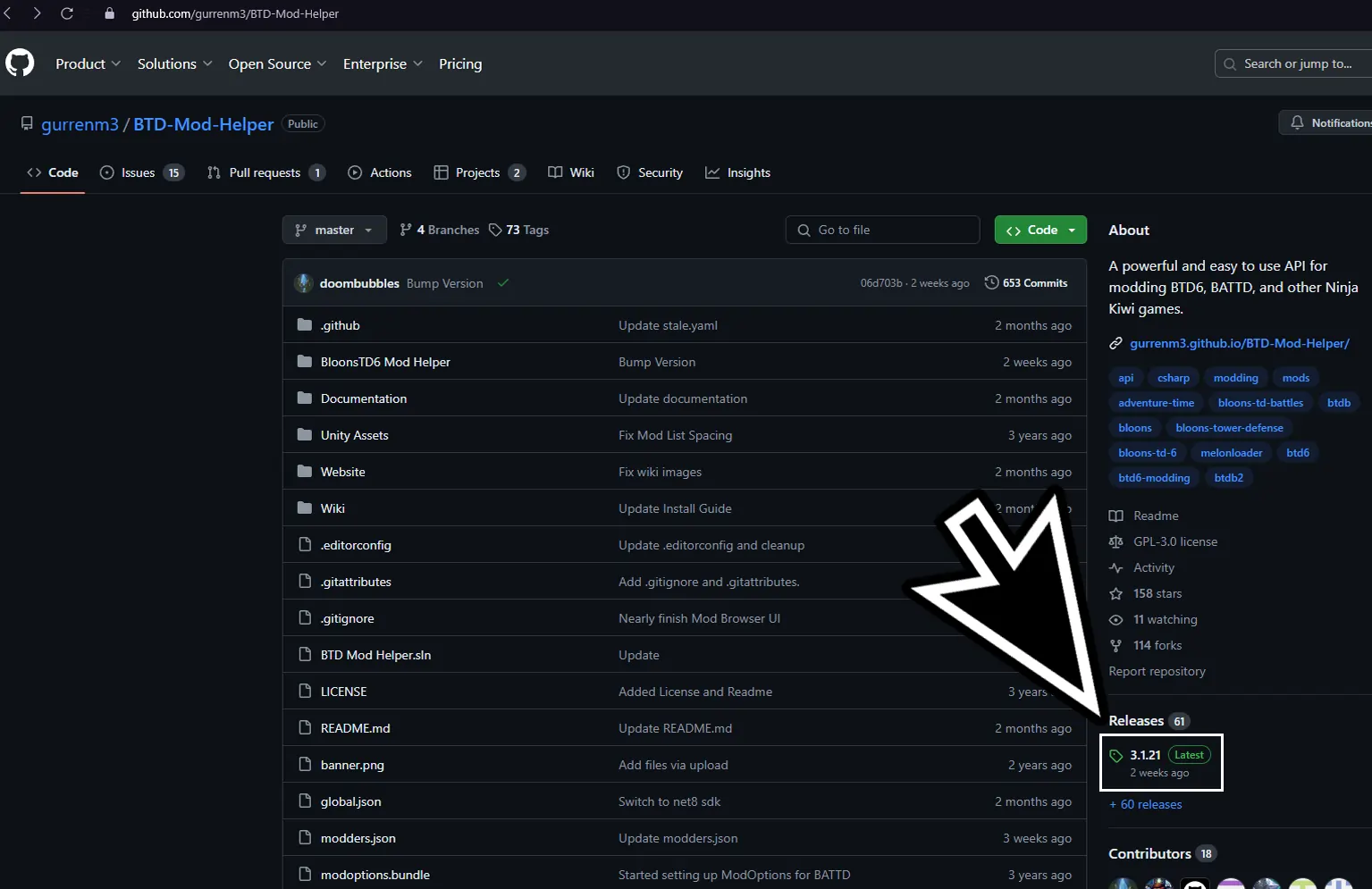
Task: Open the + 60 releases link
Action: pos(1145,804)
